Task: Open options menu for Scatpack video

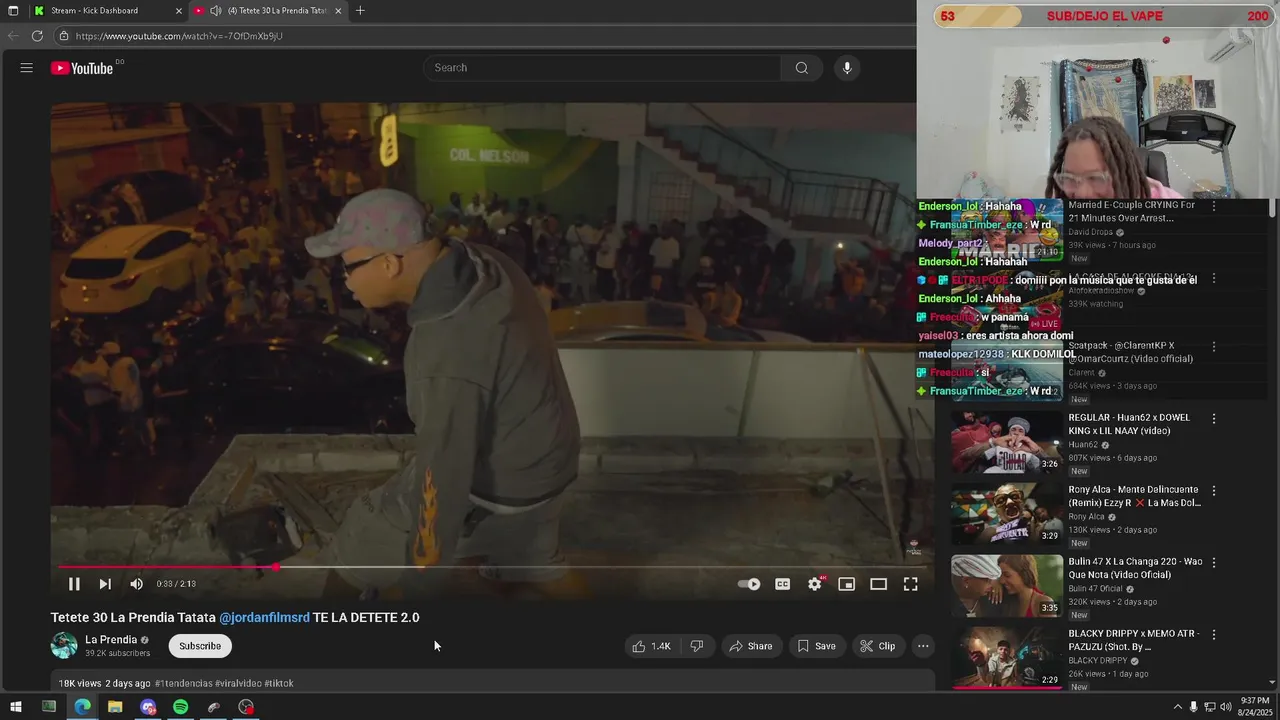Action: [1214, 347]
